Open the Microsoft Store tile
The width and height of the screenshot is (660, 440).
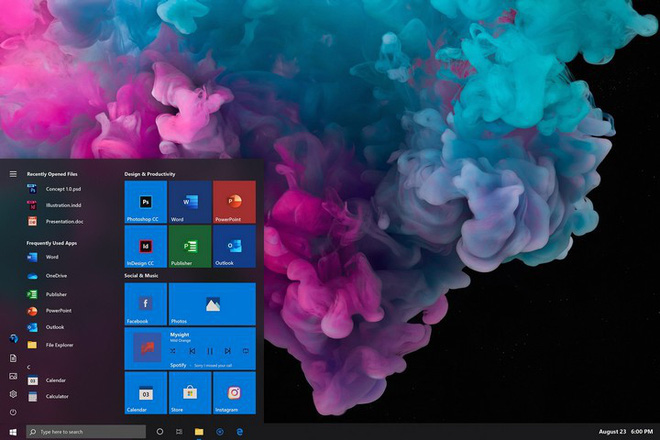pos(190,393)
